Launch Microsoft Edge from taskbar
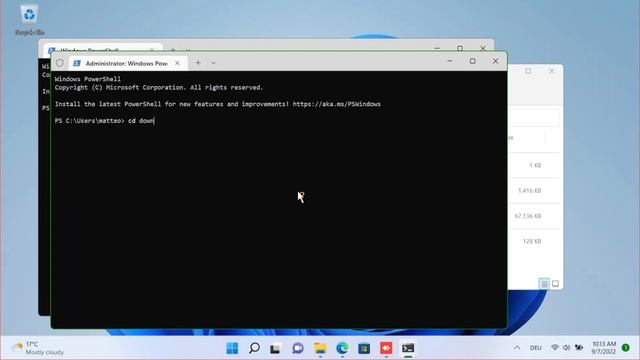640x360 pixels. [x=342, y=348]
